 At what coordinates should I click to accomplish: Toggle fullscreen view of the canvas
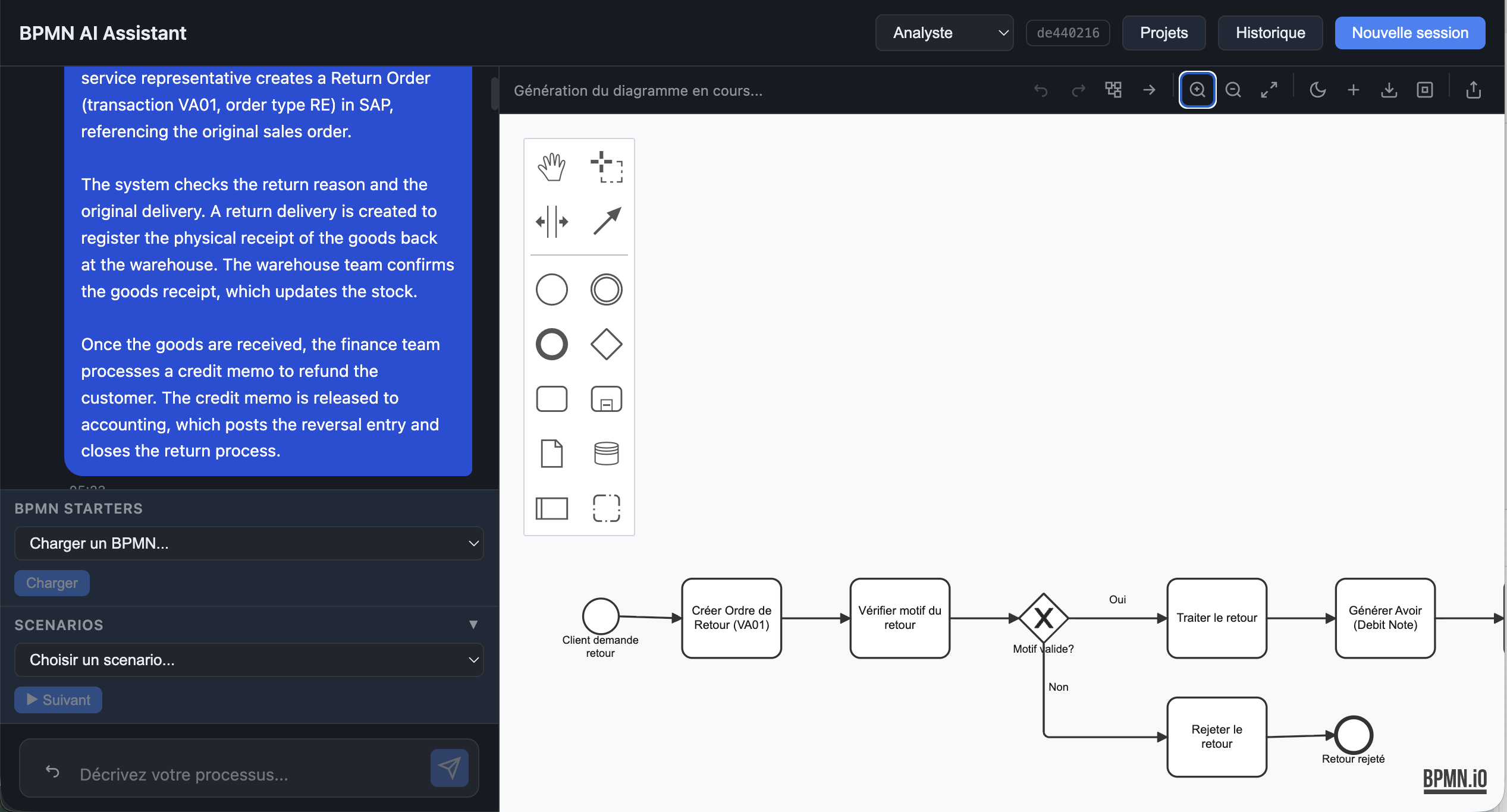(1269, 90)
